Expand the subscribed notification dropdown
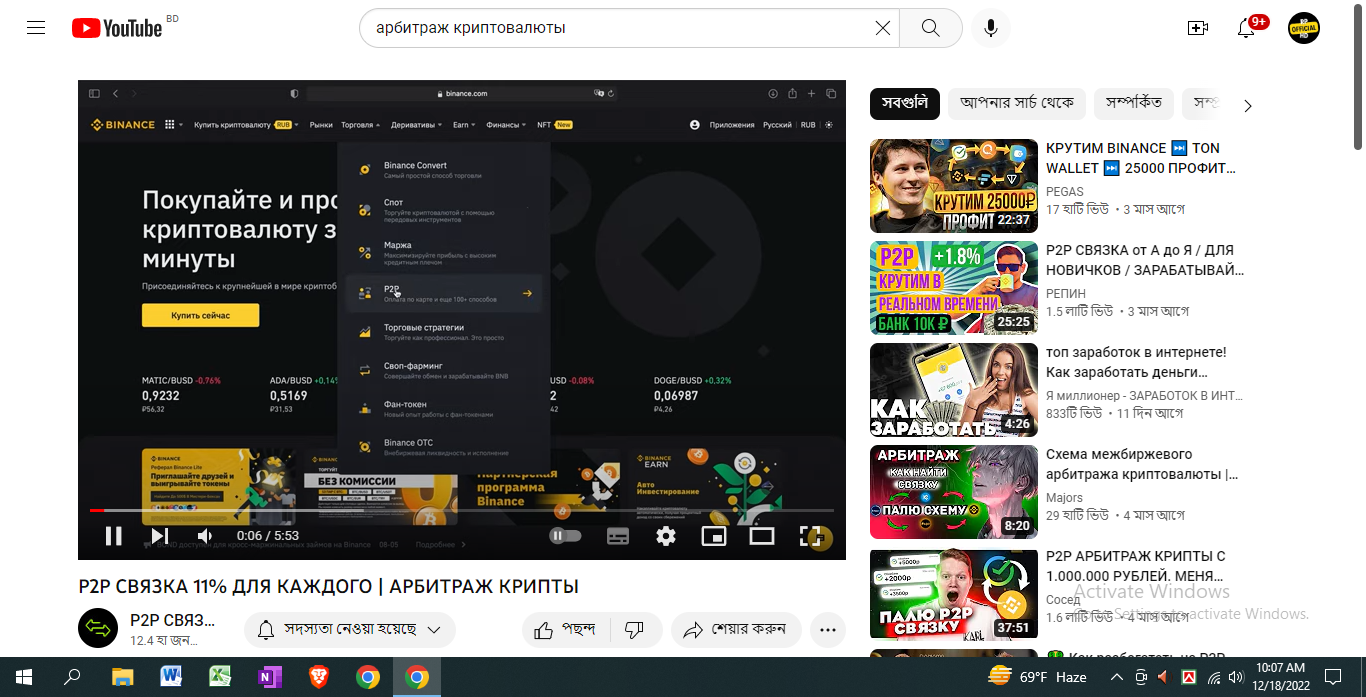1366x697 pixels. tap(350, 630)
